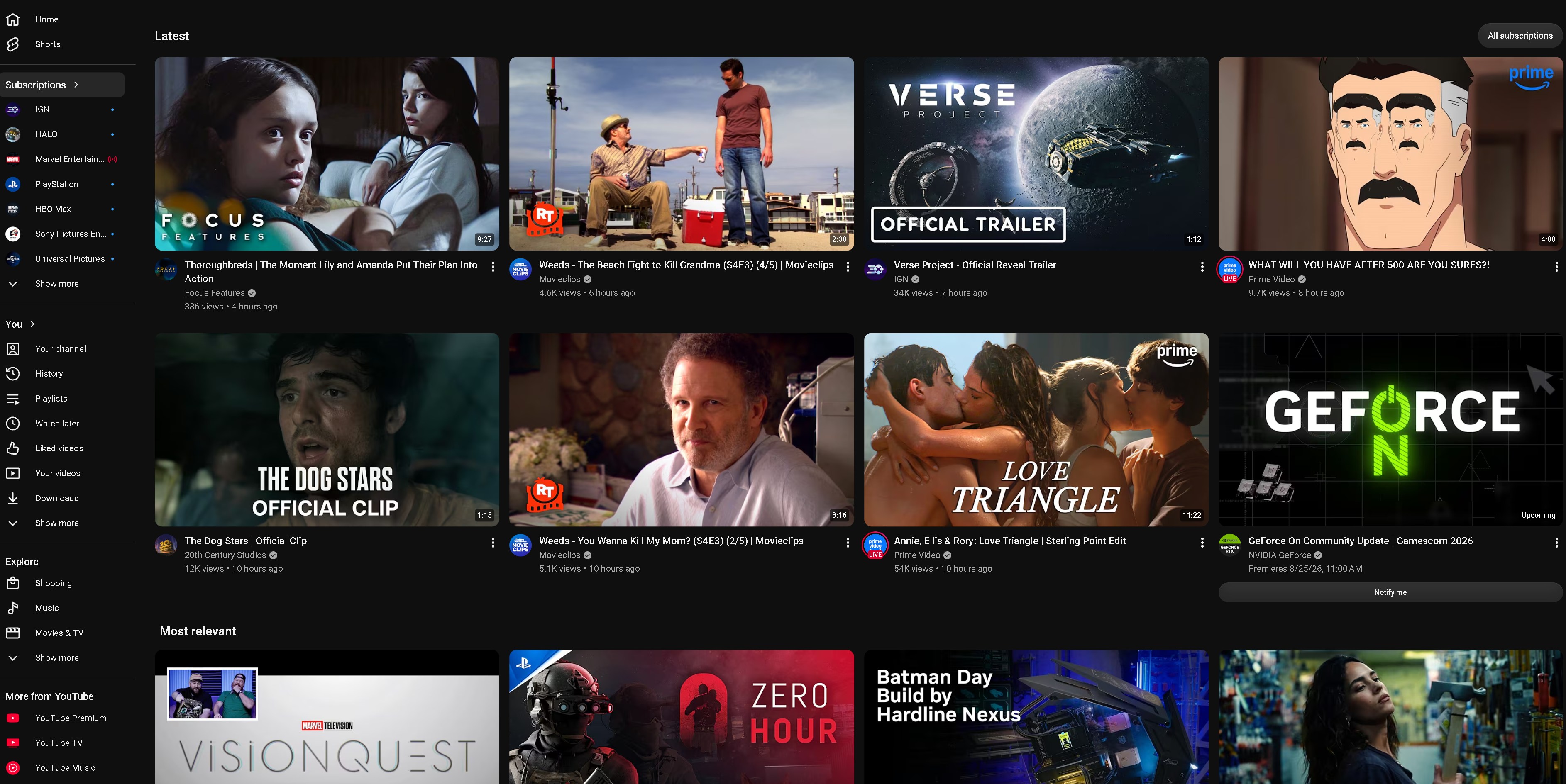The width and height of the screenshot is (1566, 784).
Task: Open the Movieclips channel link under Beach Fight video
Action: [560, 280]
